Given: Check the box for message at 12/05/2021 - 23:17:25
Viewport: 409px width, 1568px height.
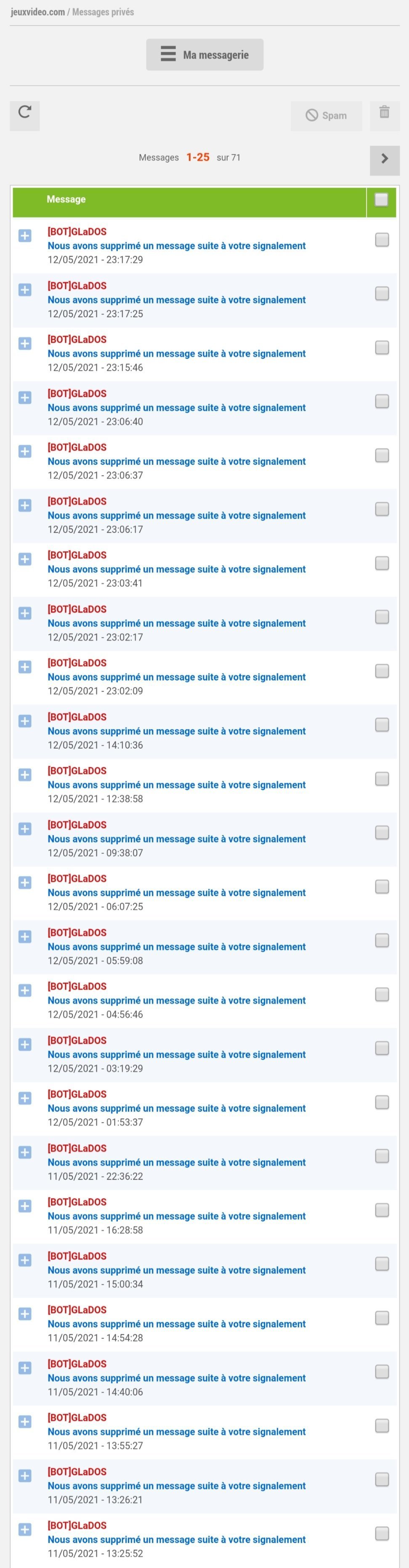Looking at the screenshot, I should point(382,293).
